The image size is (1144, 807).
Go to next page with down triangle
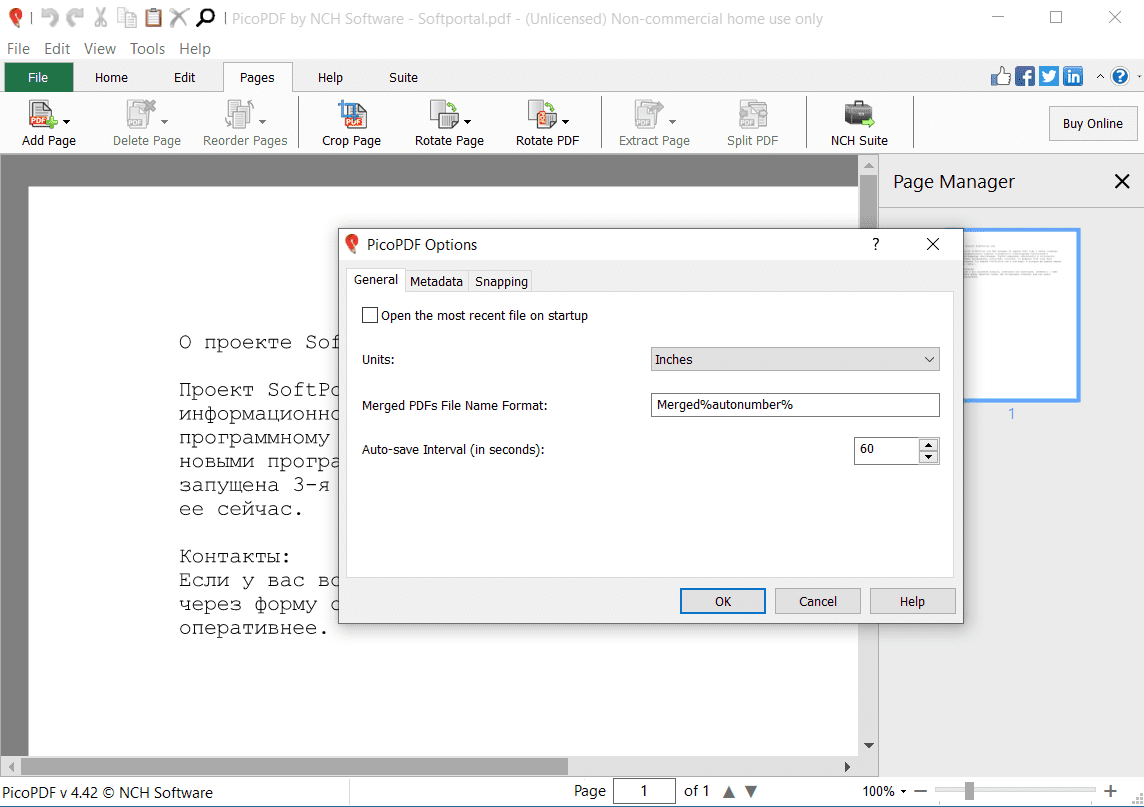(x=751, y=792)
